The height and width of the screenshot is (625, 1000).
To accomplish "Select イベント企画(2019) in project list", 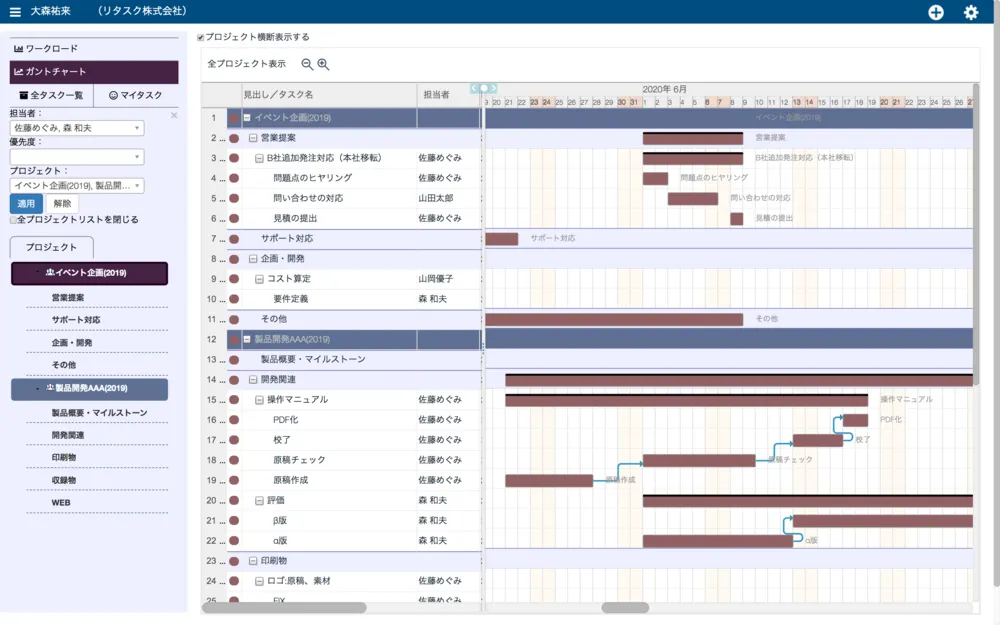I will pos(89,273).
